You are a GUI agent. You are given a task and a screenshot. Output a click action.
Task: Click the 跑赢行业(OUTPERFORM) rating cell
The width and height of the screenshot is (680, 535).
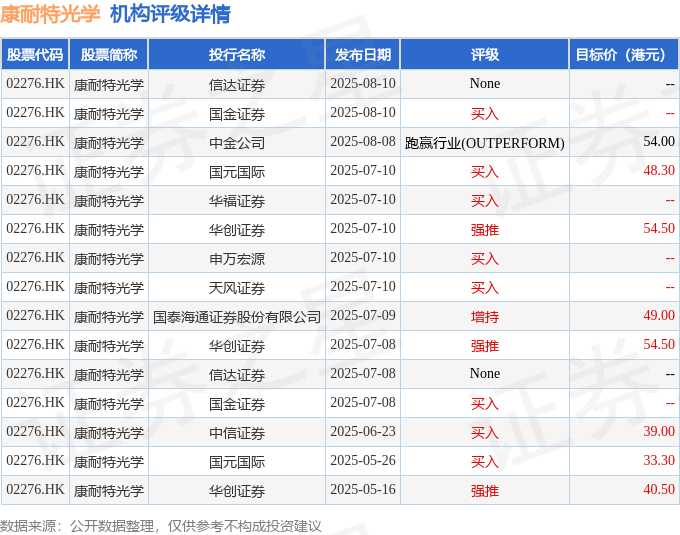pyautogui.click(x=484, y=143)
